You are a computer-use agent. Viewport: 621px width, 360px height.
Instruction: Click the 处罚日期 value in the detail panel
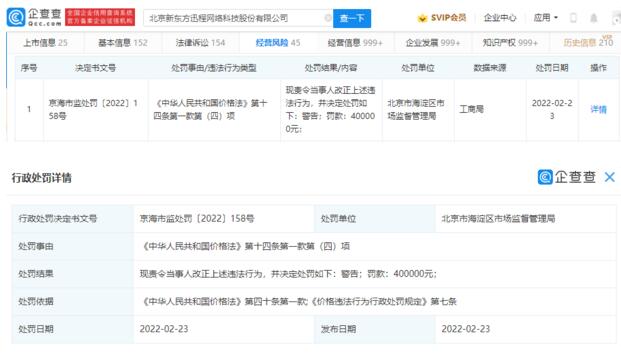tap(164, 329)
